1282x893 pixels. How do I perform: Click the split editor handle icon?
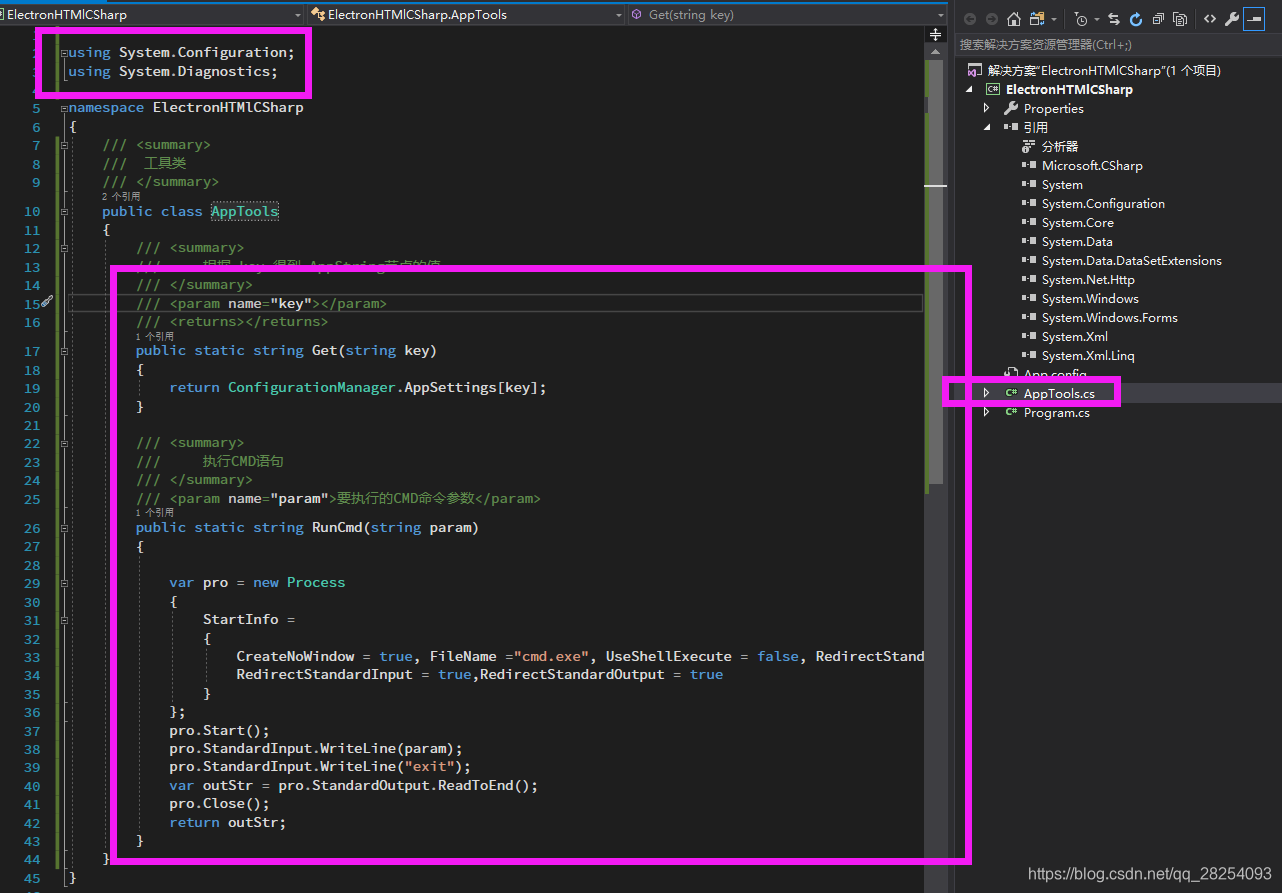coord(936,34)
